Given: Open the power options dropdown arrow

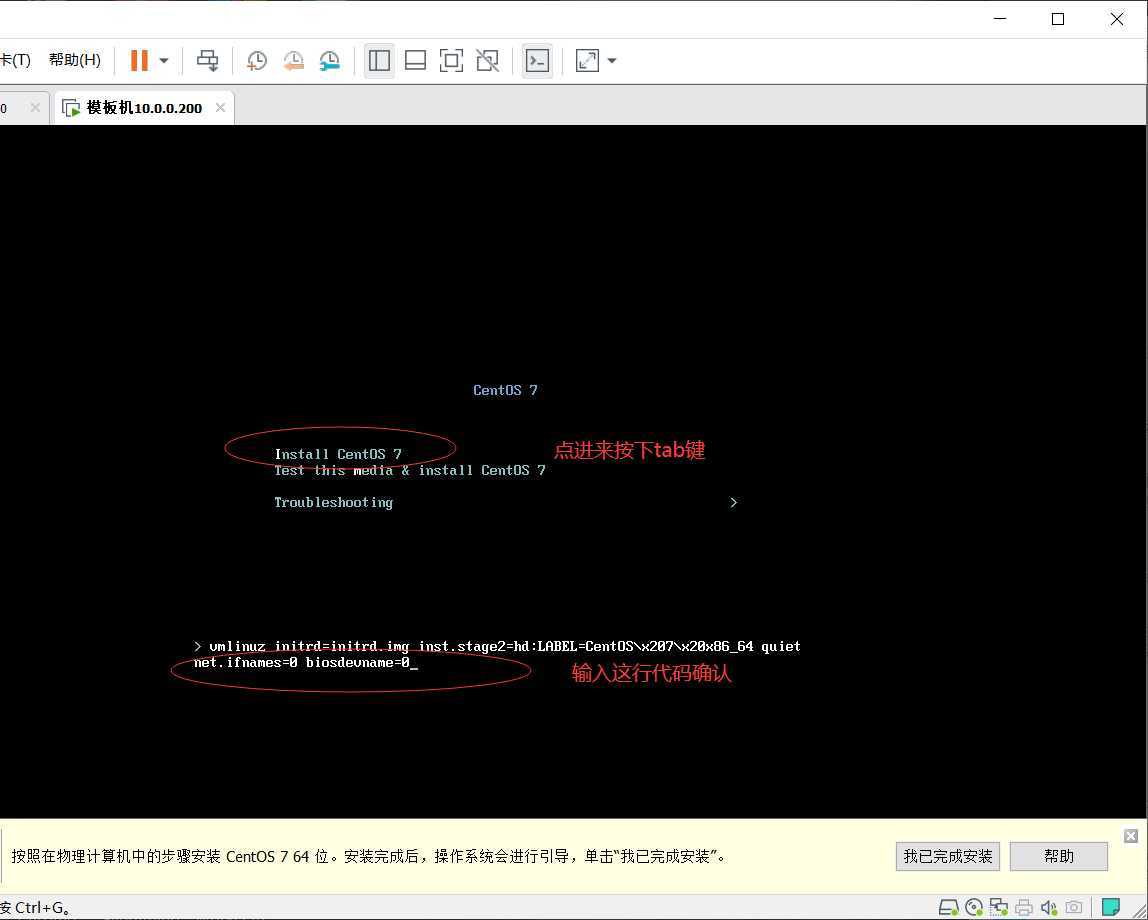Looking at the screenshot, I should click(x=164, y=61).
